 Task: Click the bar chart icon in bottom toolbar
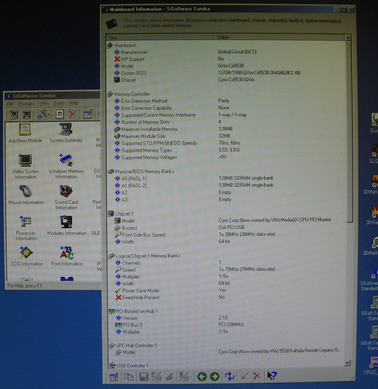point(169,377)
